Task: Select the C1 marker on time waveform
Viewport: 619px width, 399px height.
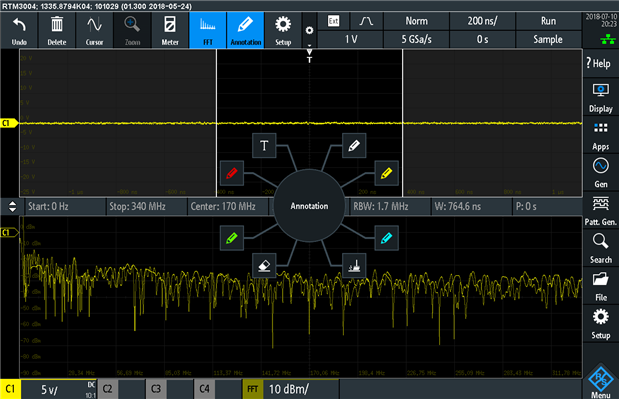Action: (x=9, y=123)
